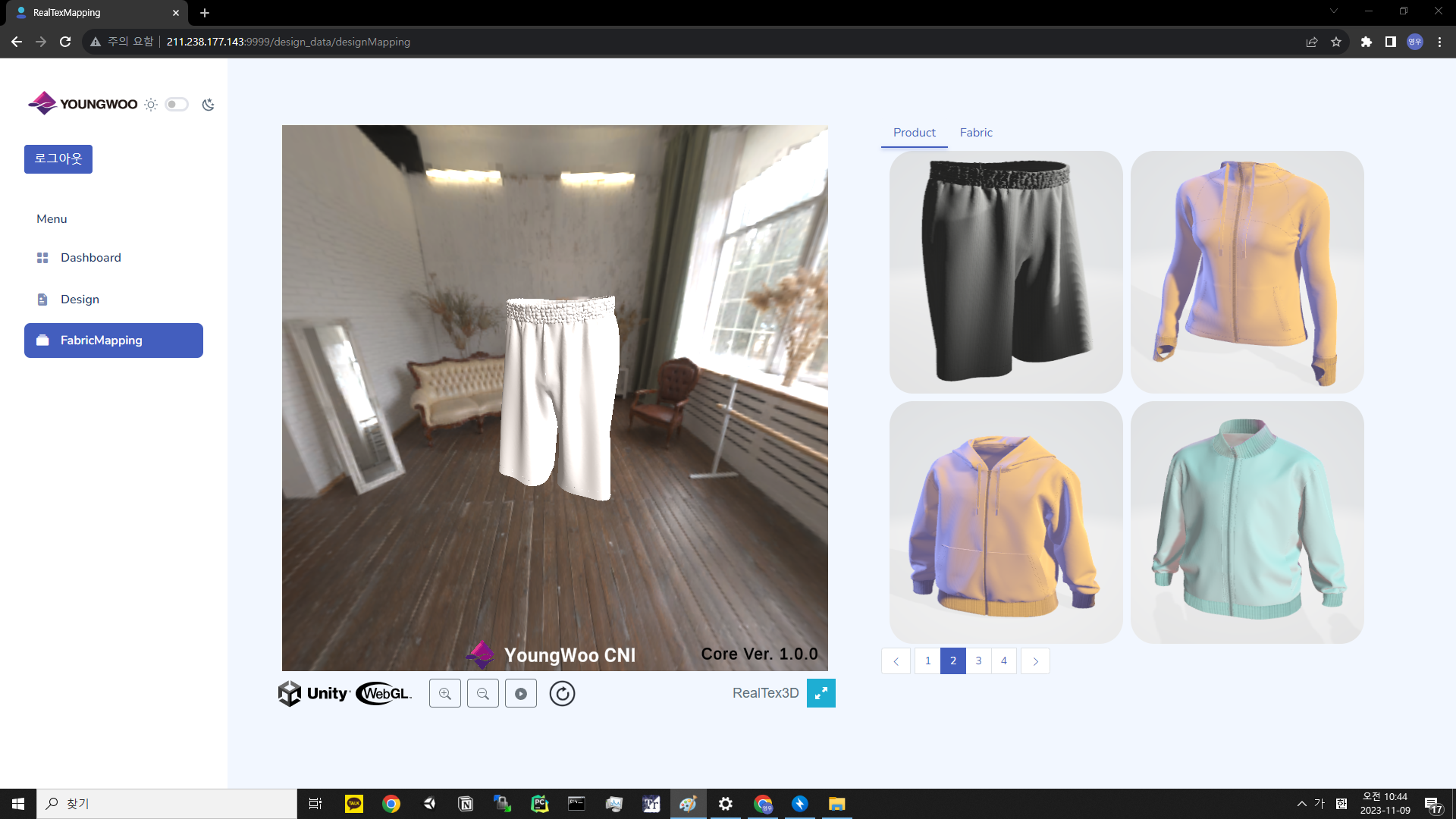The height and width of the screenshot is (819, 1456).
Task: Go to the previous pagination page arrow
Action: [x=896, y=661]
